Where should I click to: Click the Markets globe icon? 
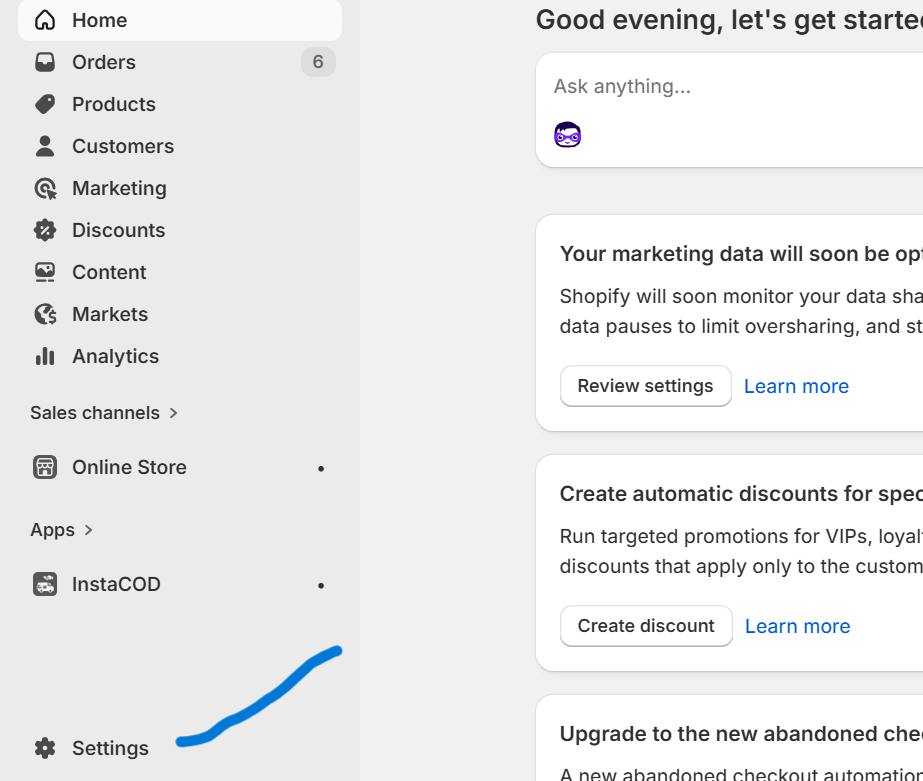click(45, 314)
